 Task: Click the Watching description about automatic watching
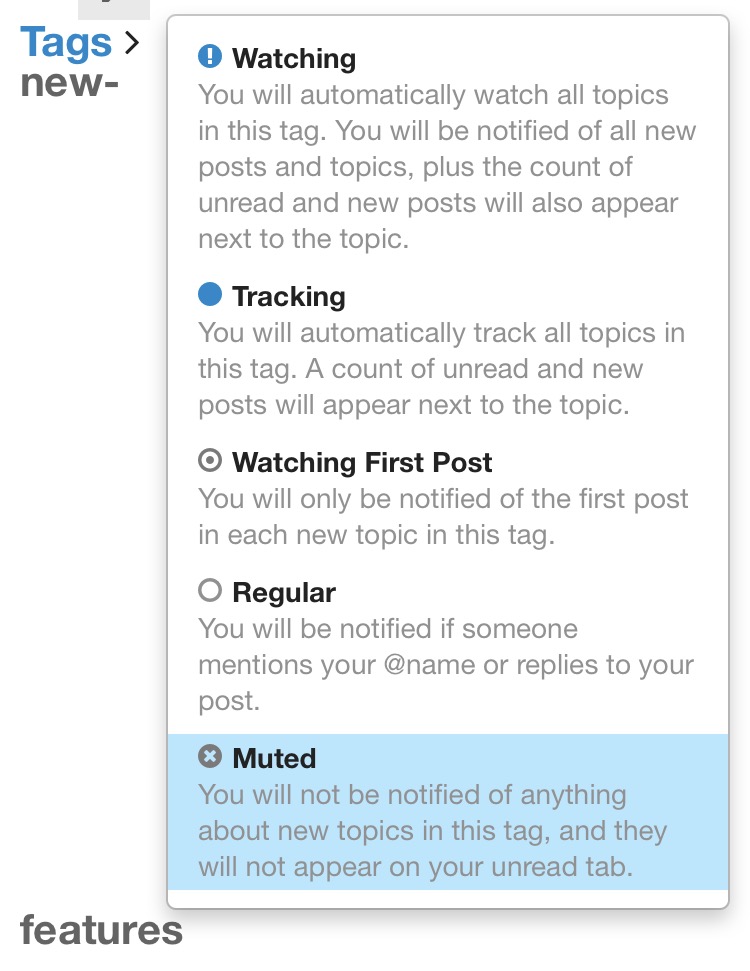[447, 167]
